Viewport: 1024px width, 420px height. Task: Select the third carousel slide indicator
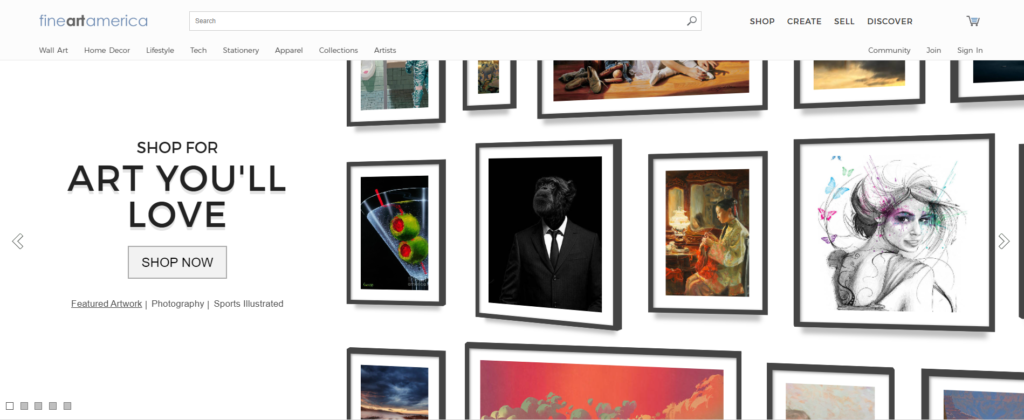(x=39, y=406)
